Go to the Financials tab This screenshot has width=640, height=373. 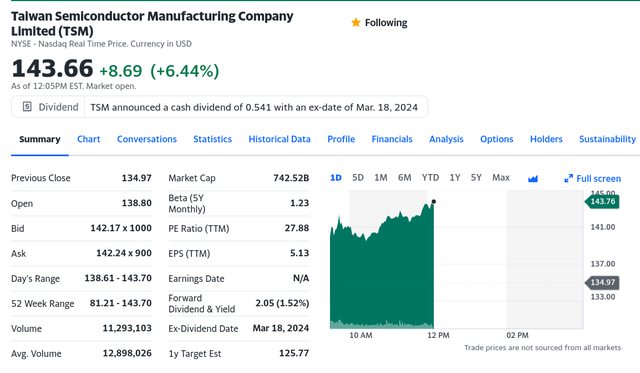[x=392, y=139]
